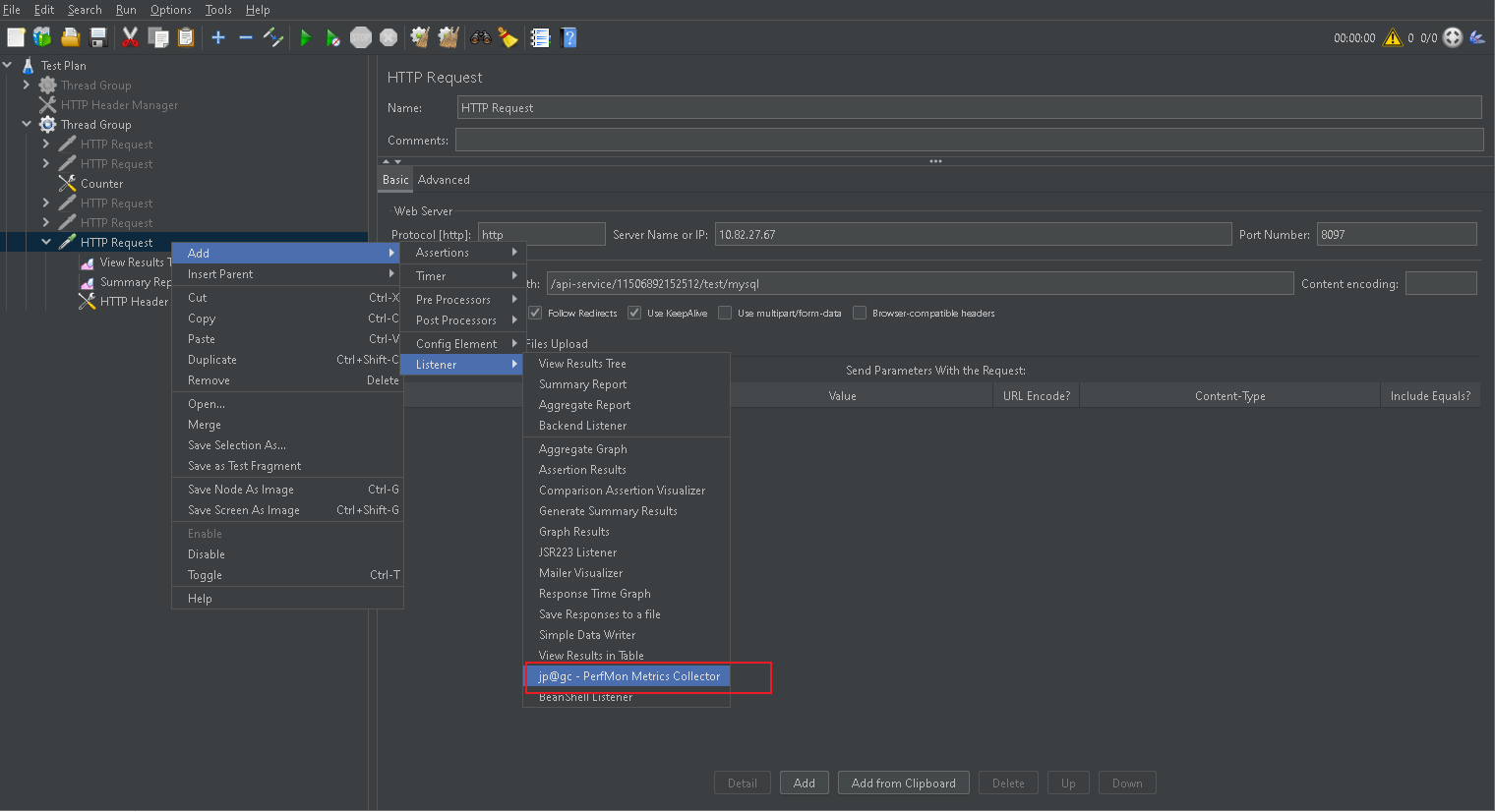
Task: Click the Comments input field
Action: pyautogui.click(x=969, y=140)
